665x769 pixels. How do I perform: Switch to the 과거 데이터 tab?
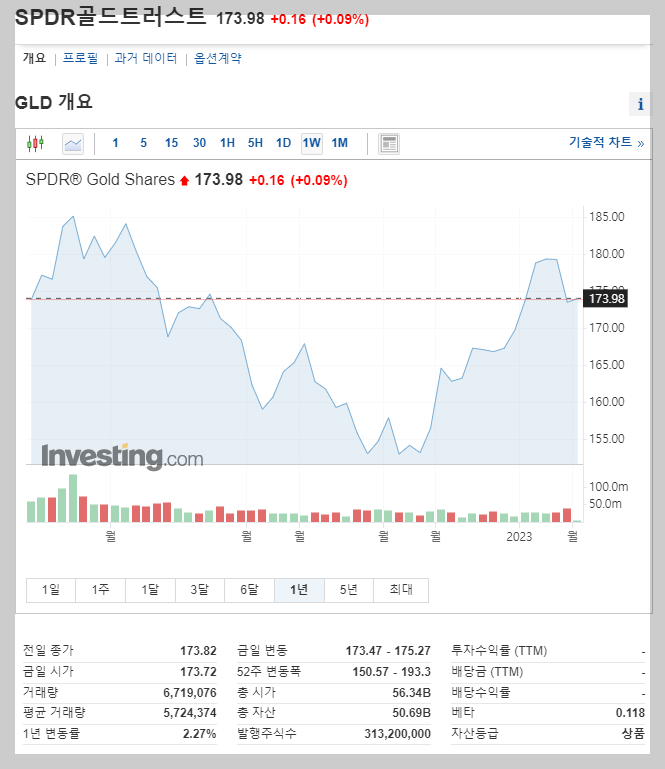pos(146,58)
